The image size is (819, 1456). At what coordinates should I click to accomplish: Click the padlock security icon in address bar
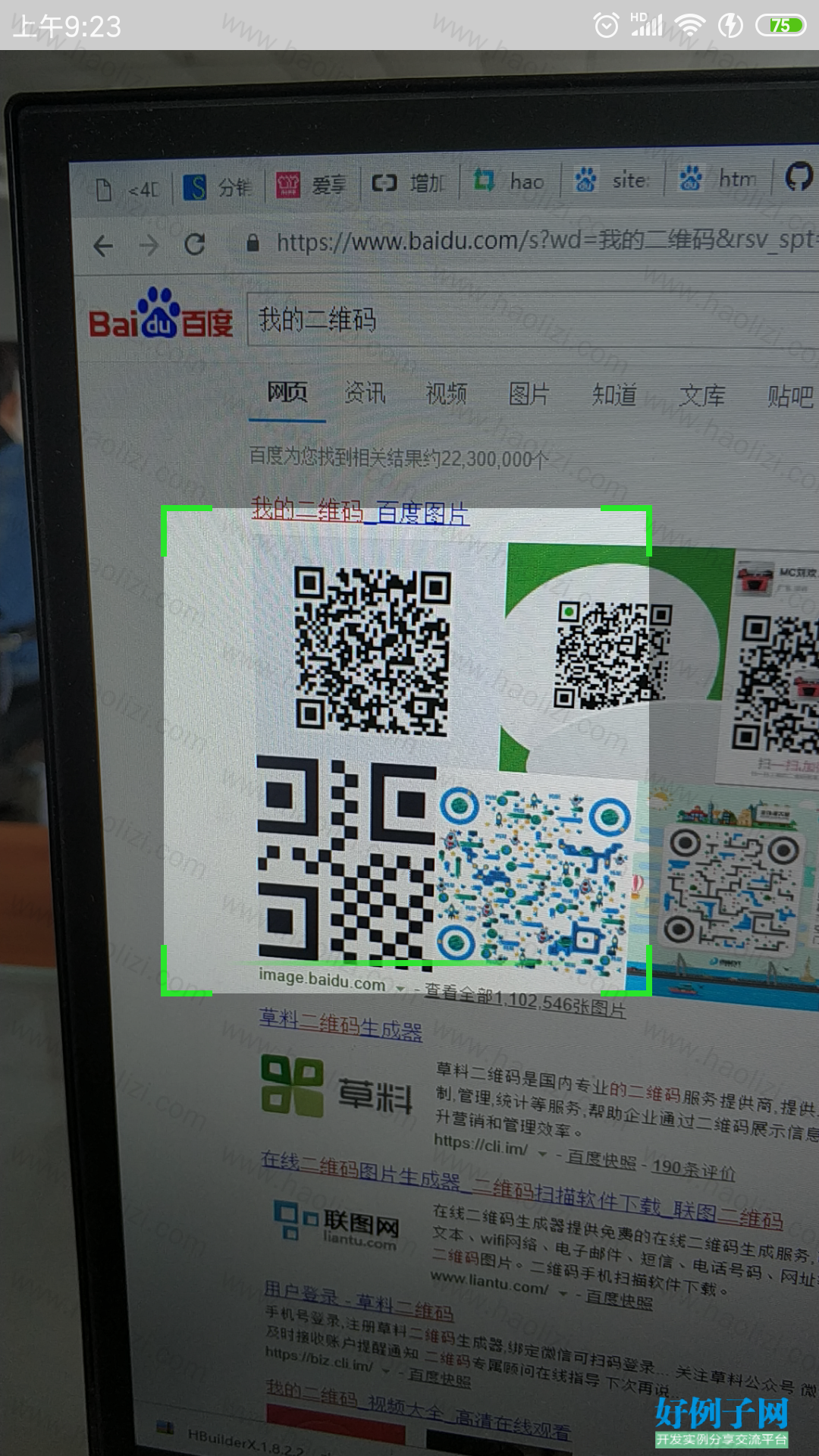[253, 243]
